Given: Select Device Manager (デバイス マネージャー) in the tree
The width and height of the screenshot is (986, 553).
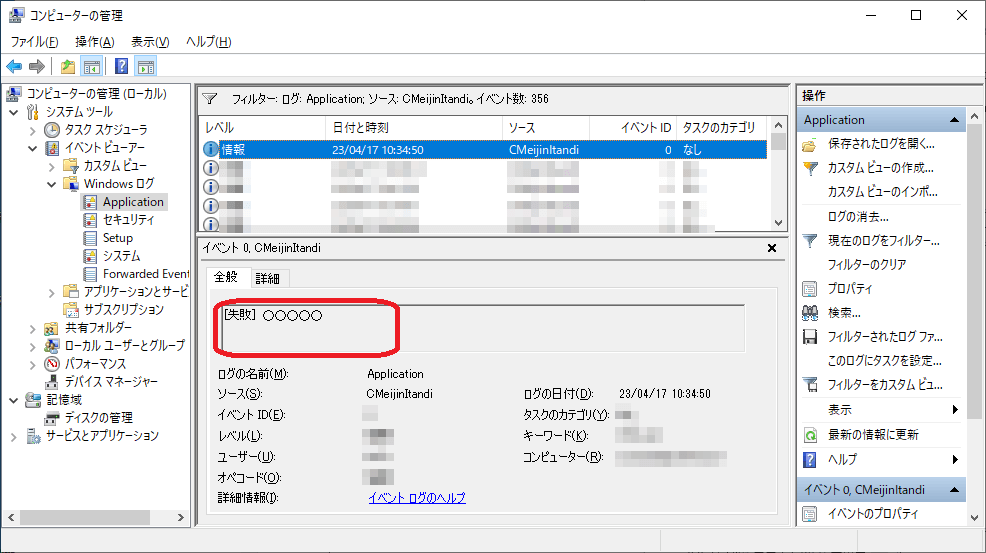Looking at the screenshot, I should pos(110,381).
